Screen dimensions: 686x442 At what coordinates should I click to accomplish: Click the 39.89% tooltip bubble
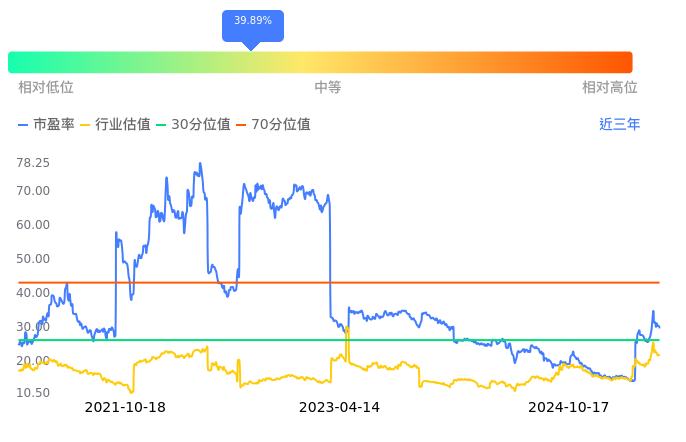252,21
